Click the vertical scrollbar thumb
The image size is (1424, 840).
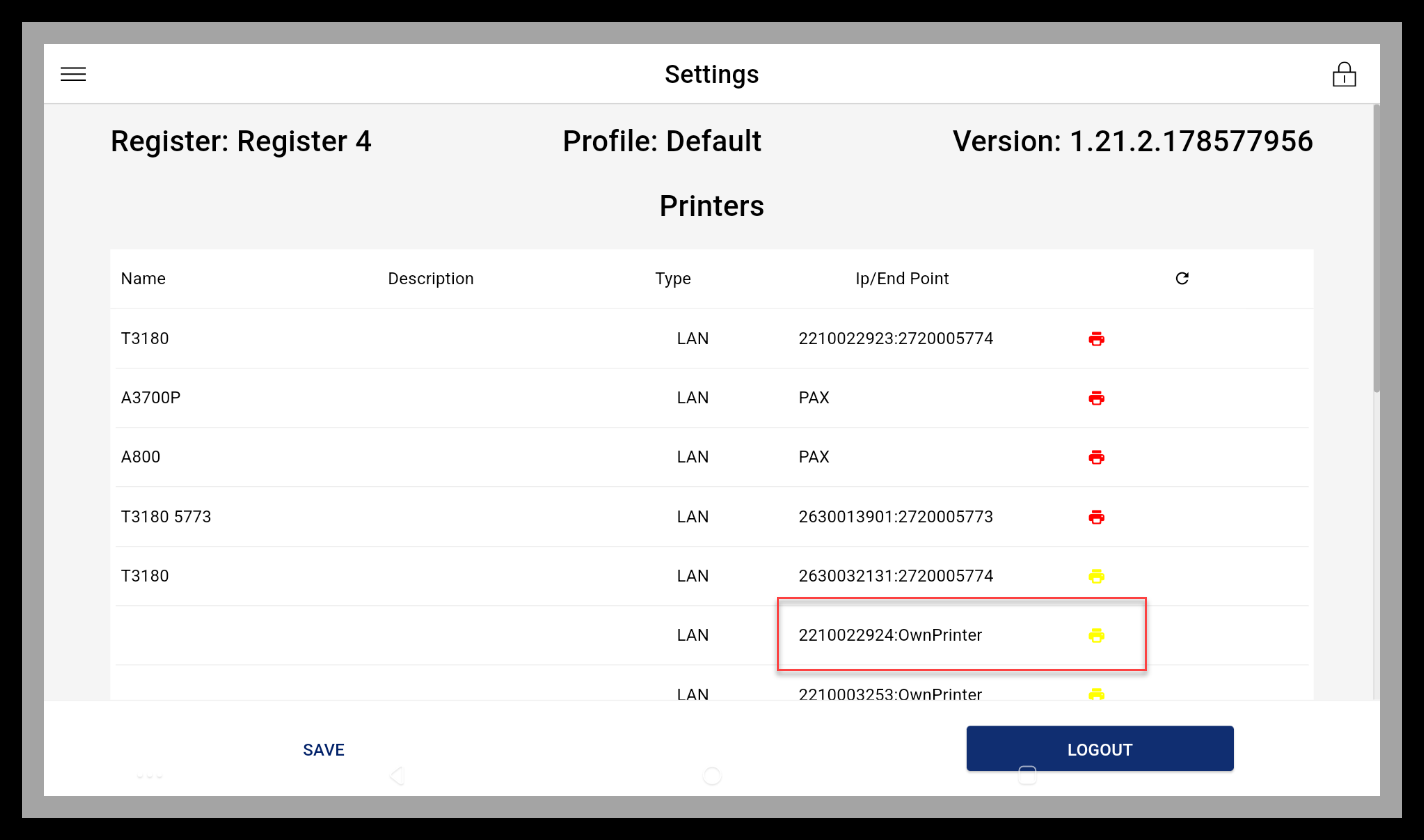(x=1376, y=248)
